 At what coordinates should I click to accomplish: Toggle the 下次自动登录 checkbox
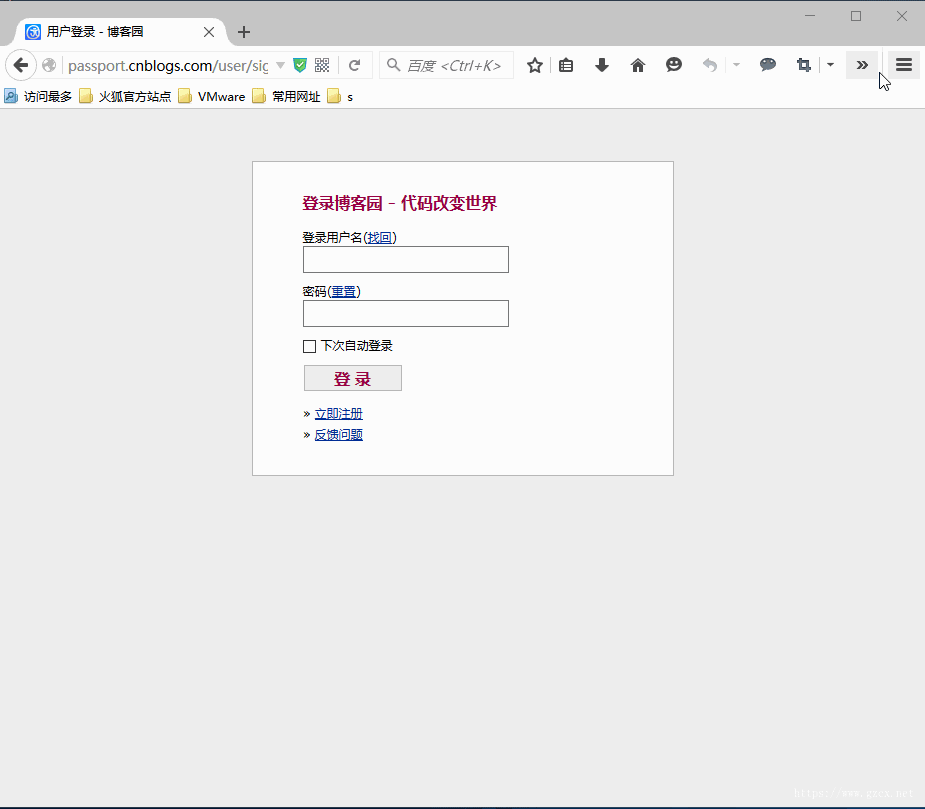(309, 346)
